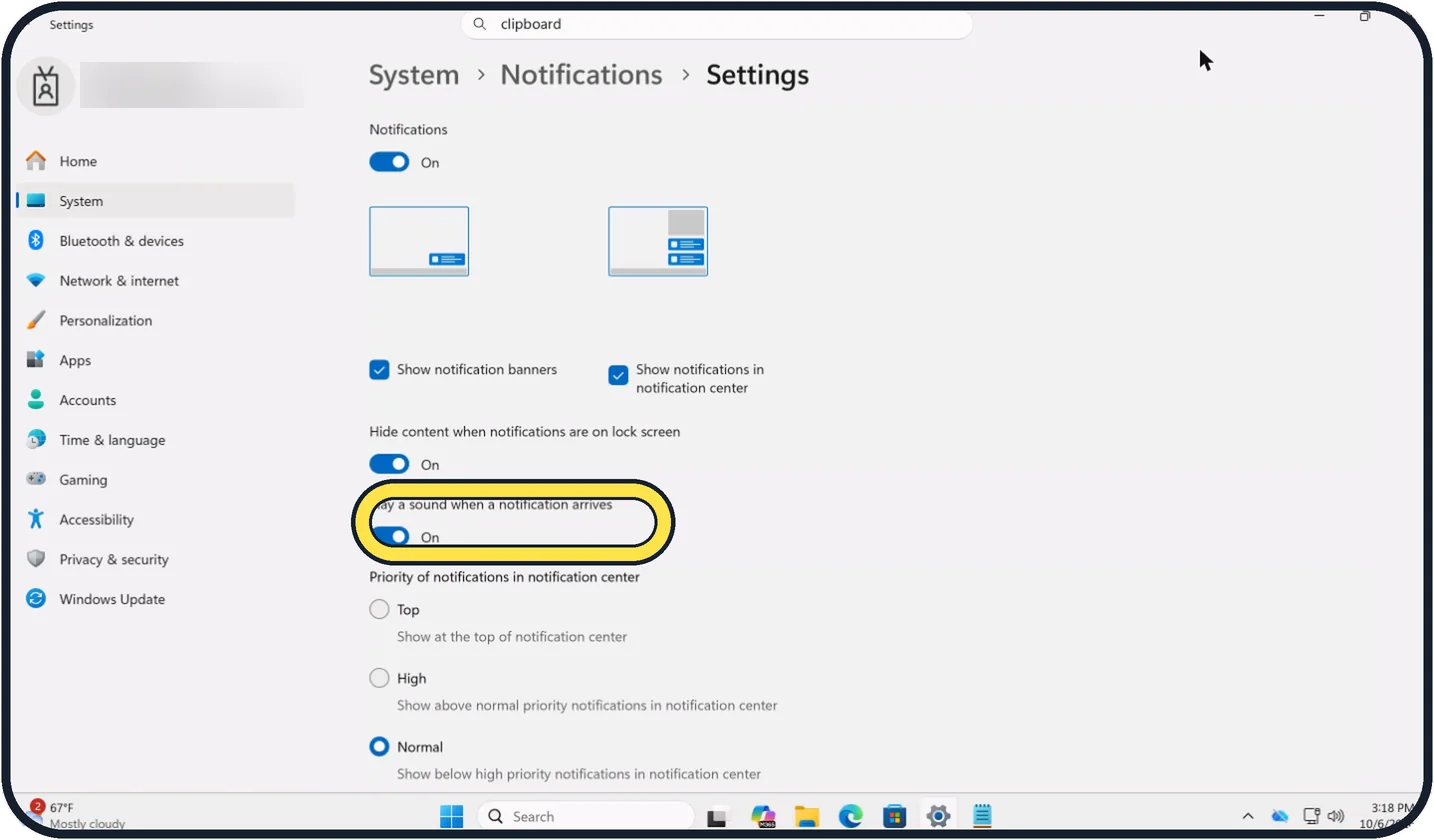Image resolution: width=1434 pixels, height=840 pixels.
Task: Open the Windows Start menu
Action: click(452, 817)
